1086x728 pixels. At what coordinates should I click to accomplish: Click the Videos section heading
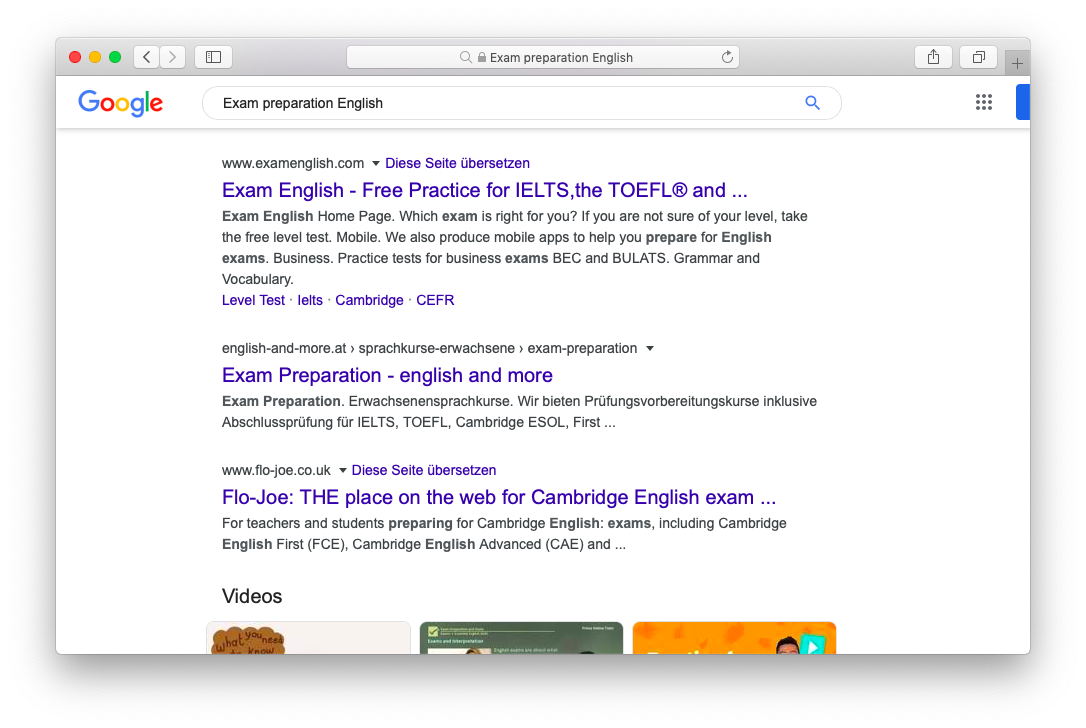point(251,596)
